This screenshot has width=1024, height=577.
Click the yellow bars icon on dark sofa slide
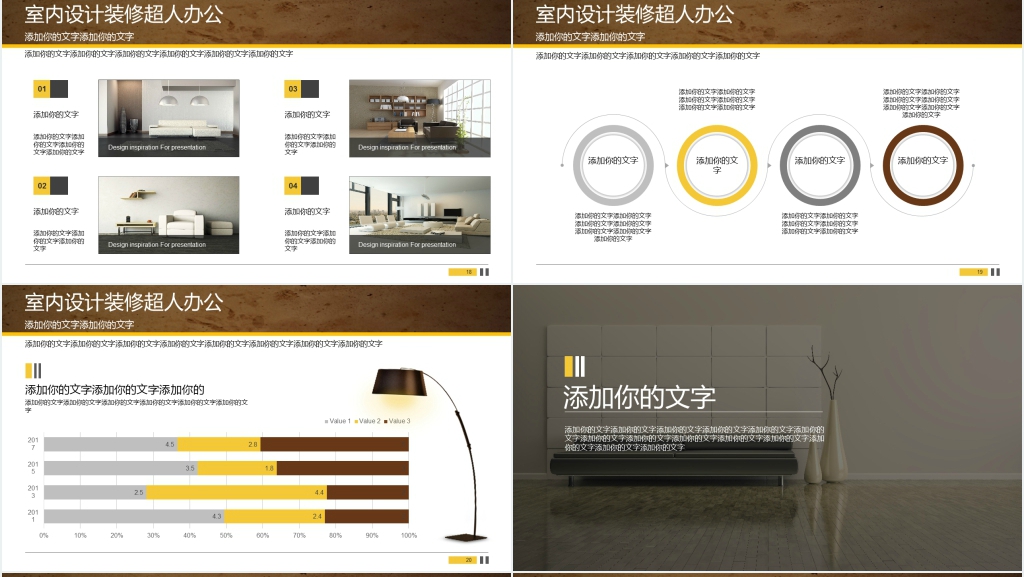574,366
